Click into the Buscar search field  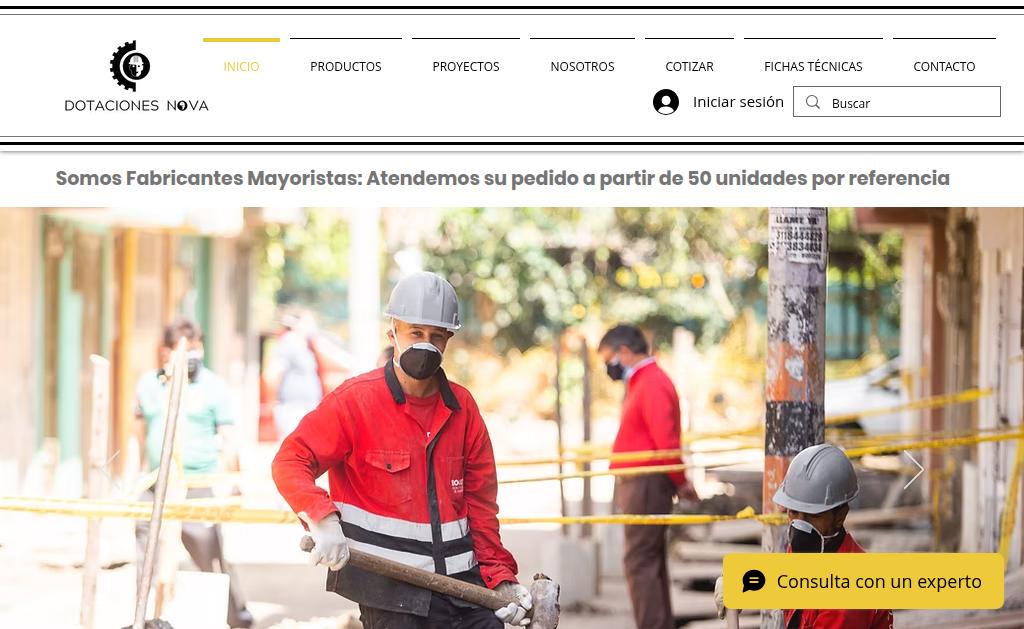click(x=897, y=102)
